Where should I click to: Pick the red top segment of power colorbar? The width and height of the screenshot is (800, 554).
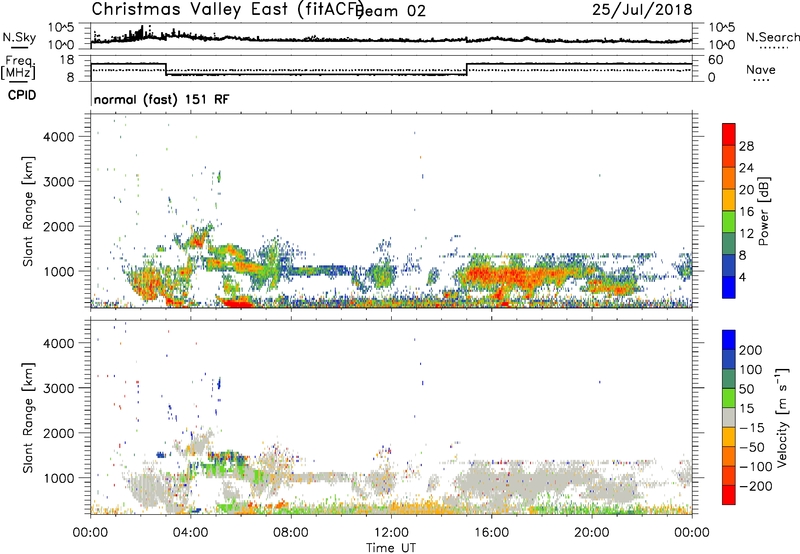coord(729,135)
